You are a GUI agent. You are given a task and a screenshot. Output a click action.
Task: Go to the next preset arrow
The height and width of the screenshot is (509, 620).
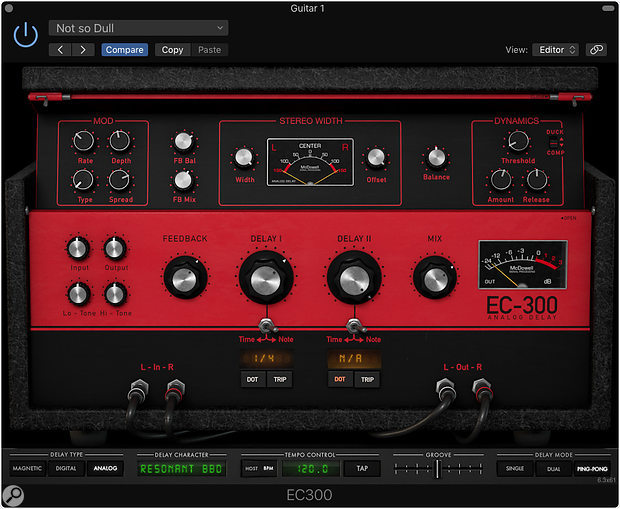83,50
